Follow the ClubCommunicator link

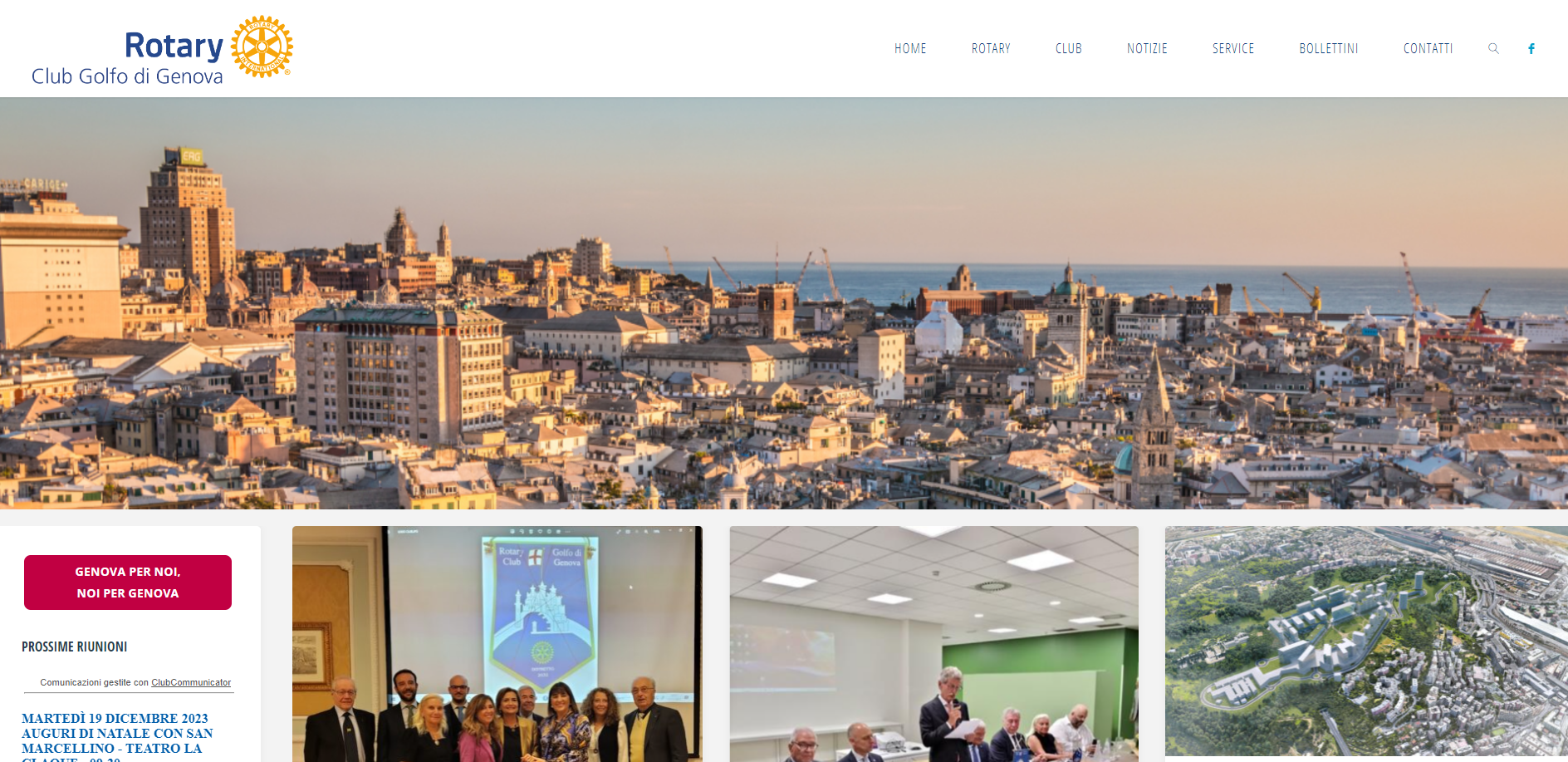[191, 682]
